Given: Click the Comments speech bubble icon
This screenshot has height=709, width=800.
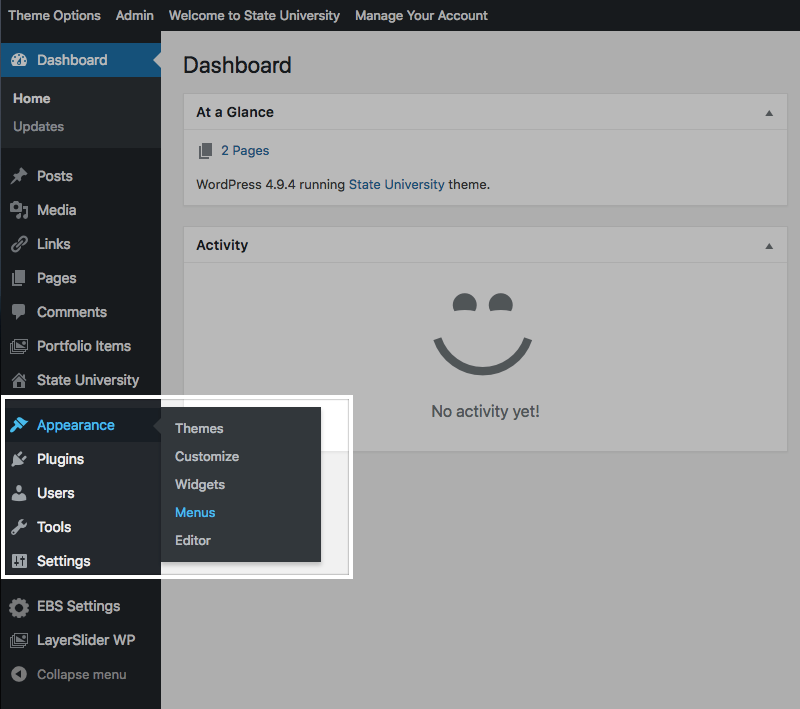Looking at the screenshot, I should pyautogui.click(x=19, y=312).
